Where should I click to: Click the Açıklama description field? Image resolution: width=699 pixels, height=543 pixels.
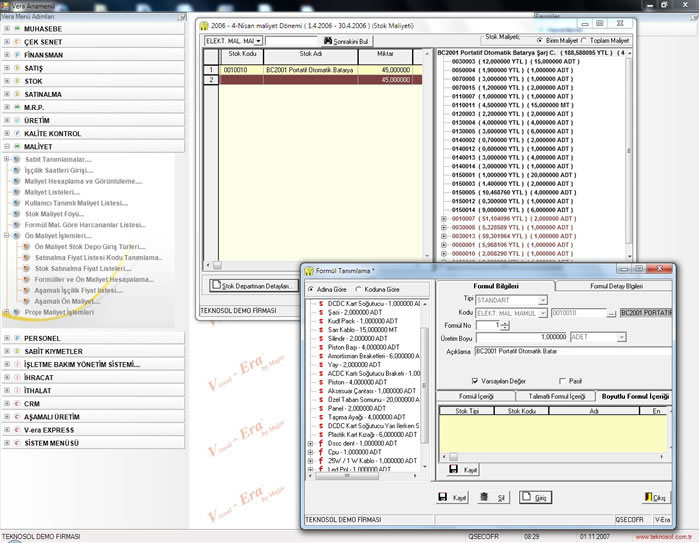pyautogui.click(x=573, y=352)
